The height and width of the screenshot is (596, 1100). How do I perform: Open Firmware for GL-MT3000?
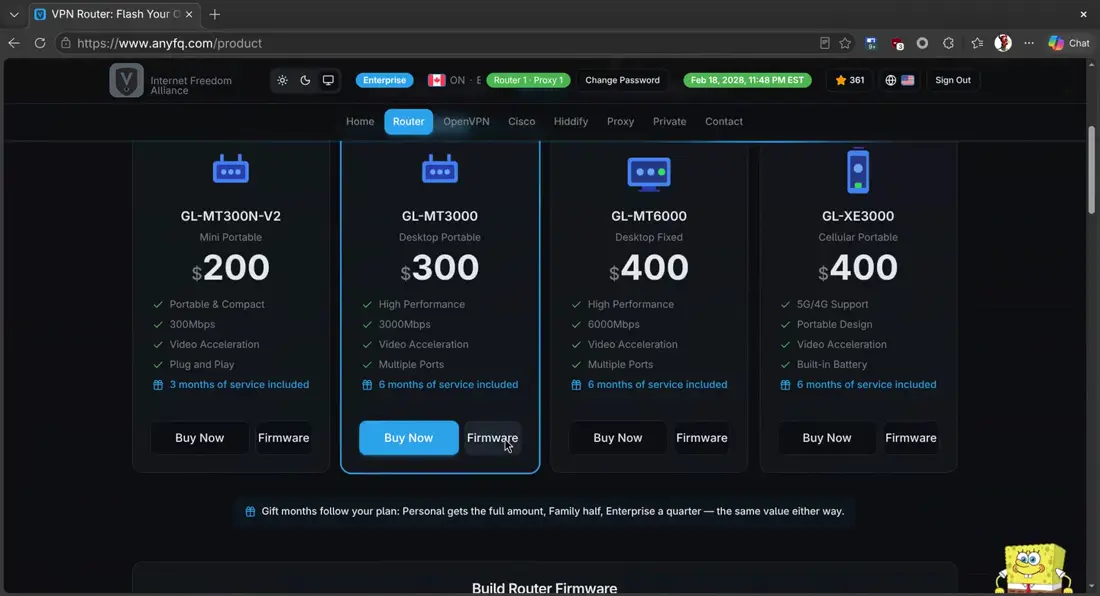[492, 438]
